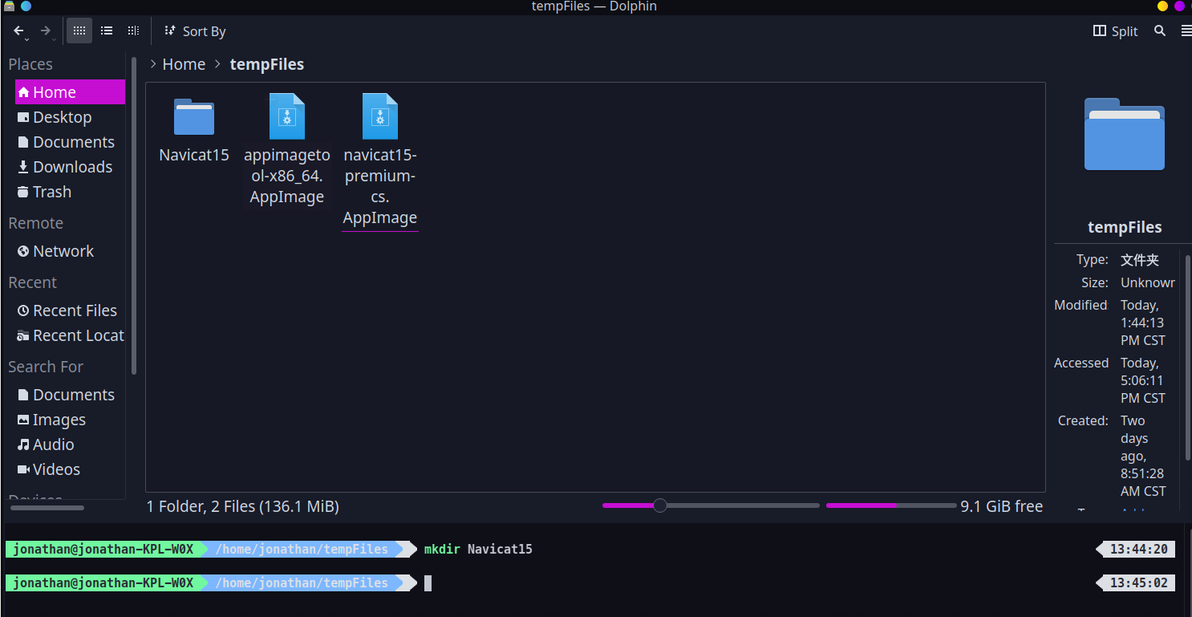Click the info panel vertical scrollbar

1188,357
